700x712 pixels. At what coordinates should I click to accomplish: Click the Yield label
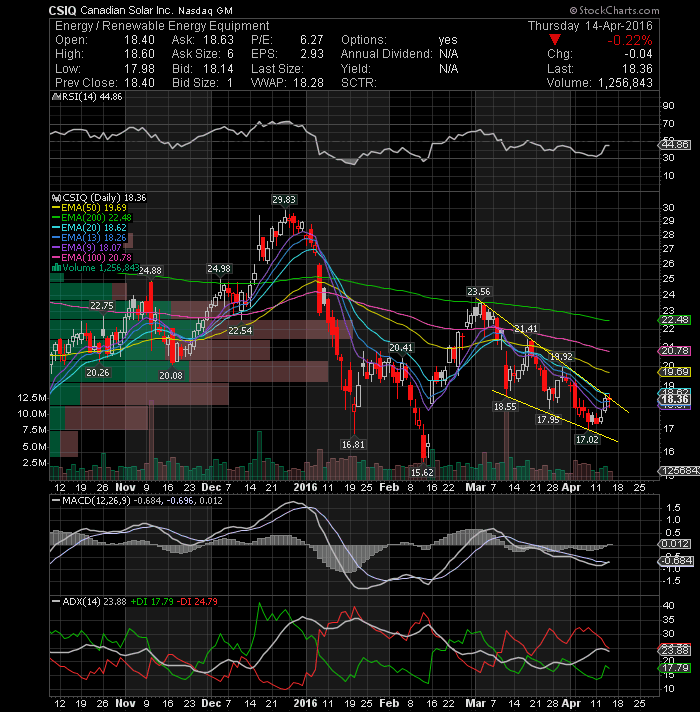click(356, 69)
